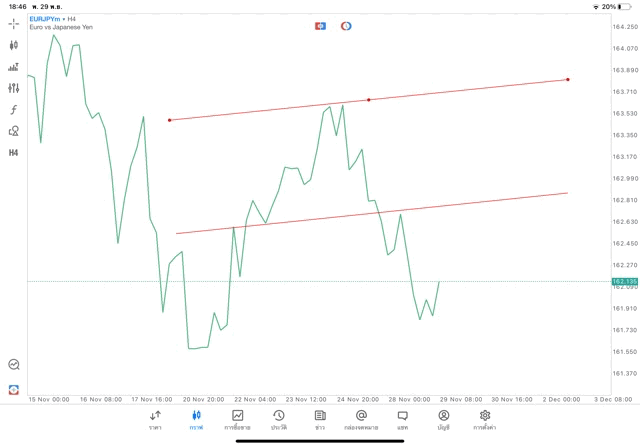640x447 pixels.
Task: Tap the red-blue square icon above chart
Action: coord(320,26)
